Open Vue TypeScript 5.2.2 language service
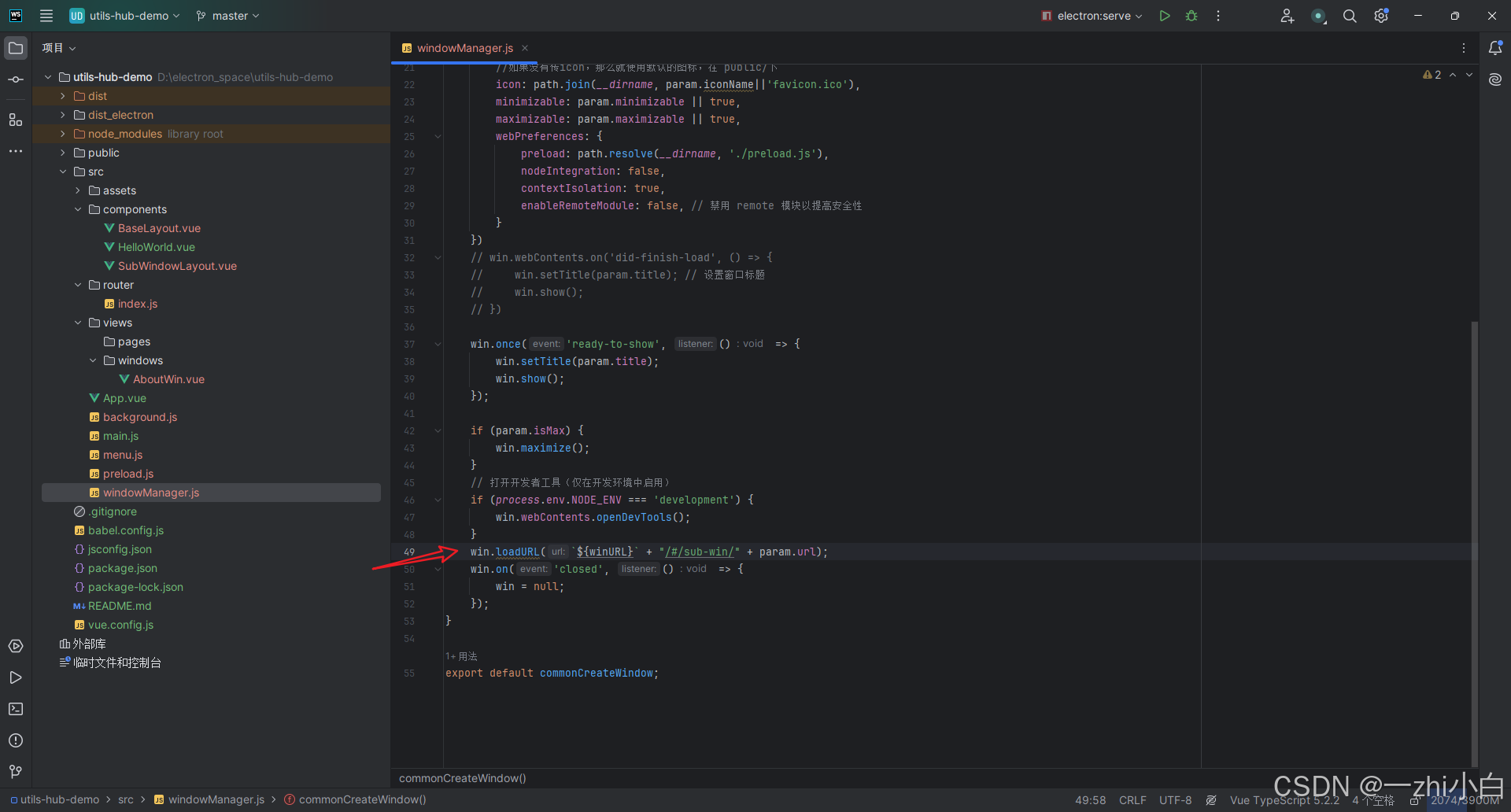Viewport: 1511px width, 812px height. (1284, 800)
